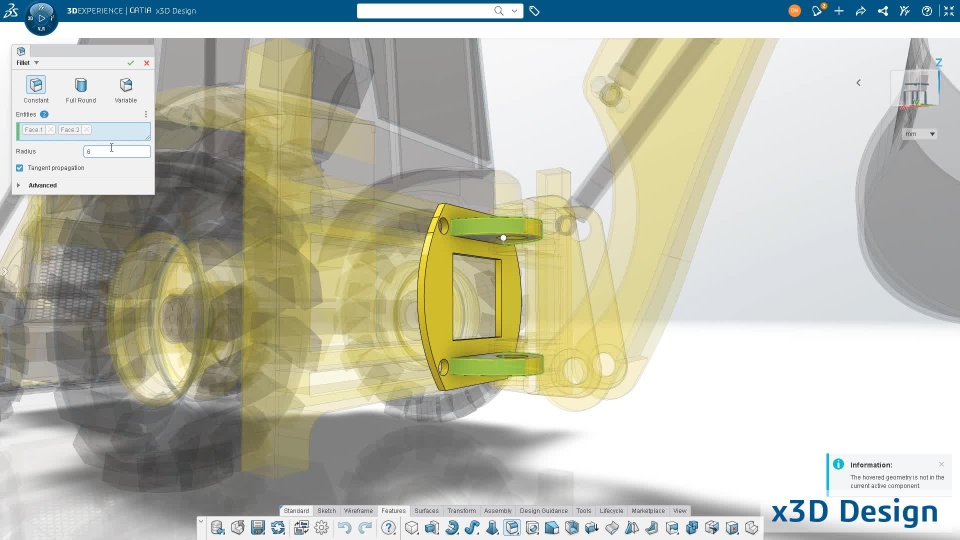Click the first cube primitive icon in Features
960x540 pixels.
[x=412, y=528]
